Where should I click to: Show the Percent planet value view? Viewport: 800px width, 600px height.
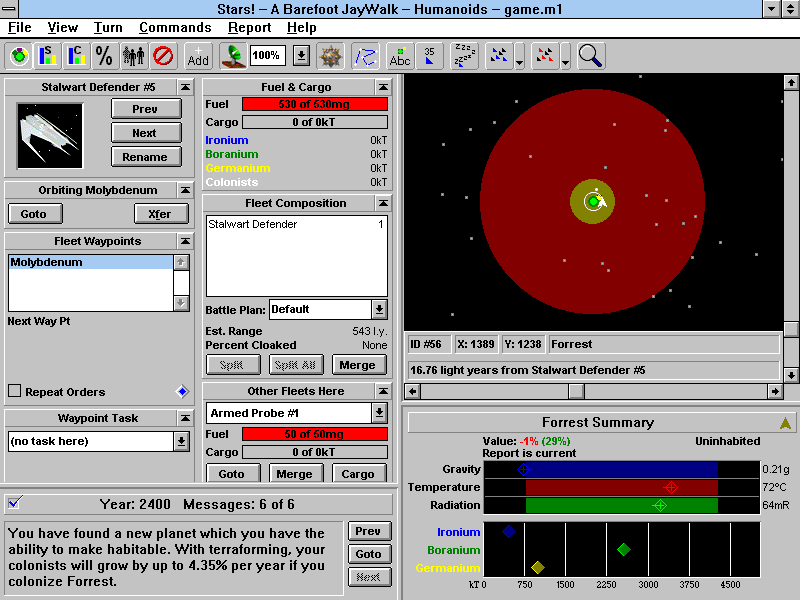[x=105, y=56]
